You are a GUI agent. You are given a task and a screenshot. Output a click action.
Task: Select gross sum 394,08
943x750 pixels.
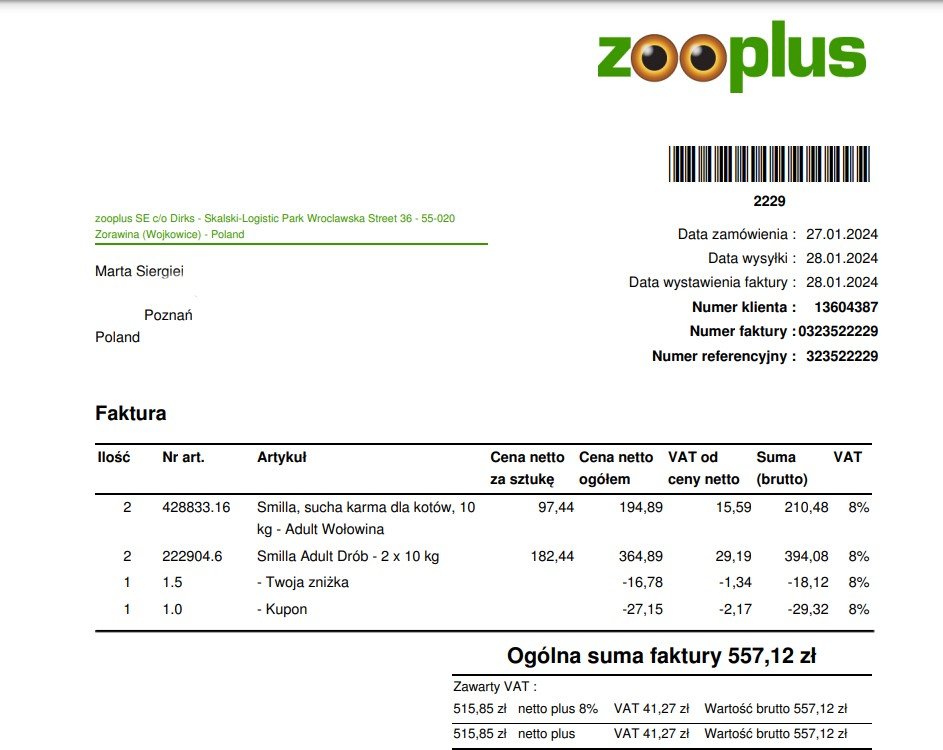tap(806, 556)
